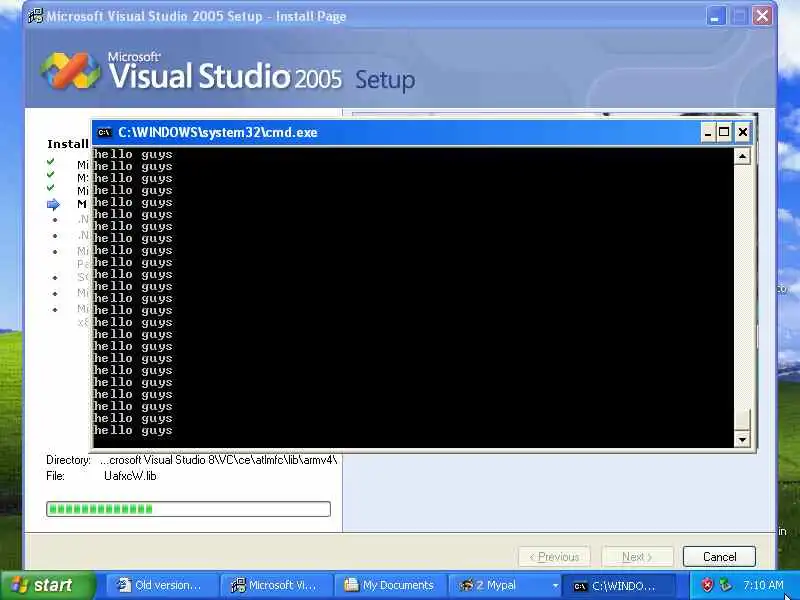Image resolution: width=800 pixels, height=600 pixels.
Task: Close the Visual Studio Setup window
Action: pyautogui.click(x=762, y=16)
